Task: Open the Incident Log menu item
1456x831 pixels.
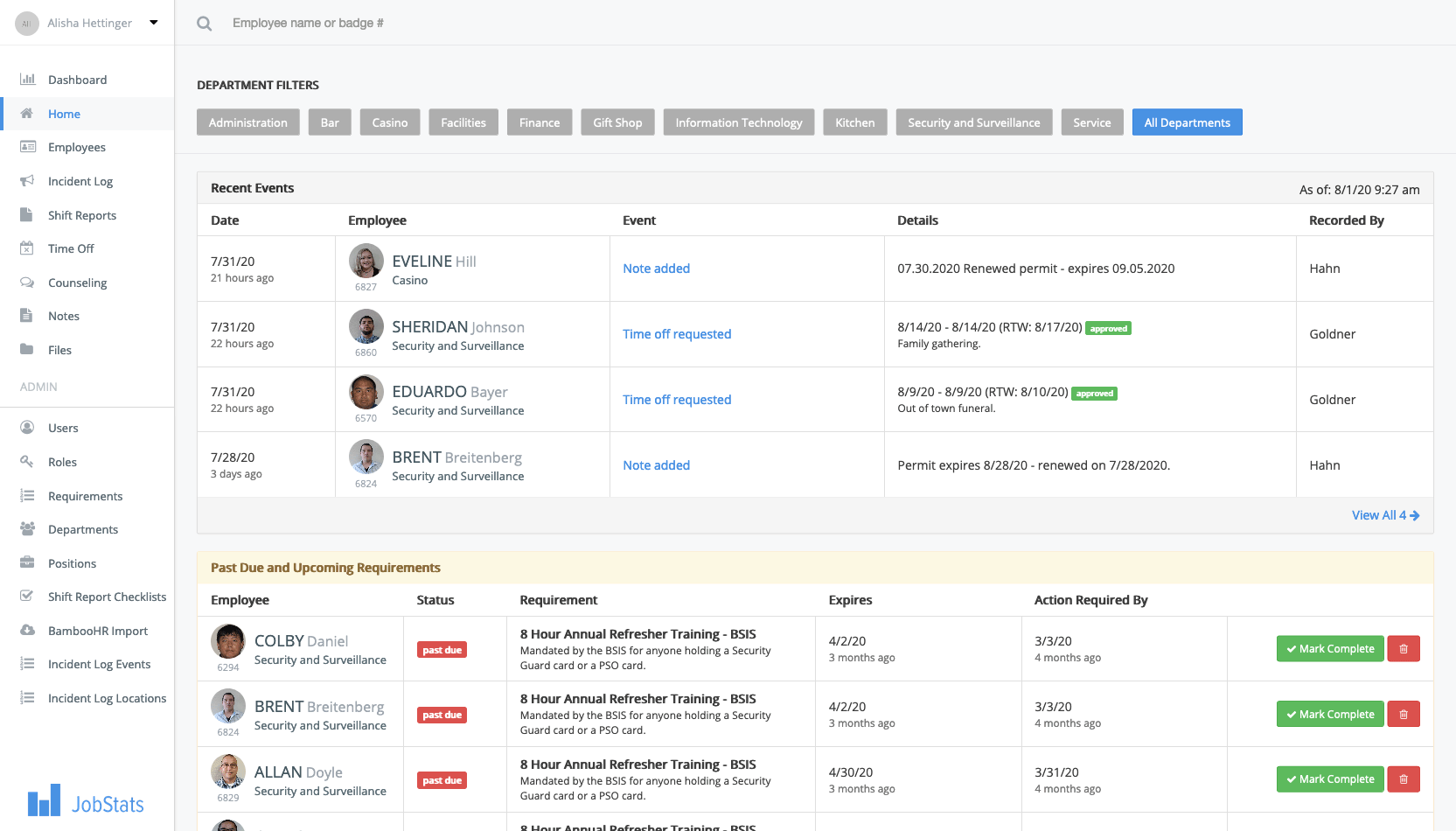Action: [80, 181]
